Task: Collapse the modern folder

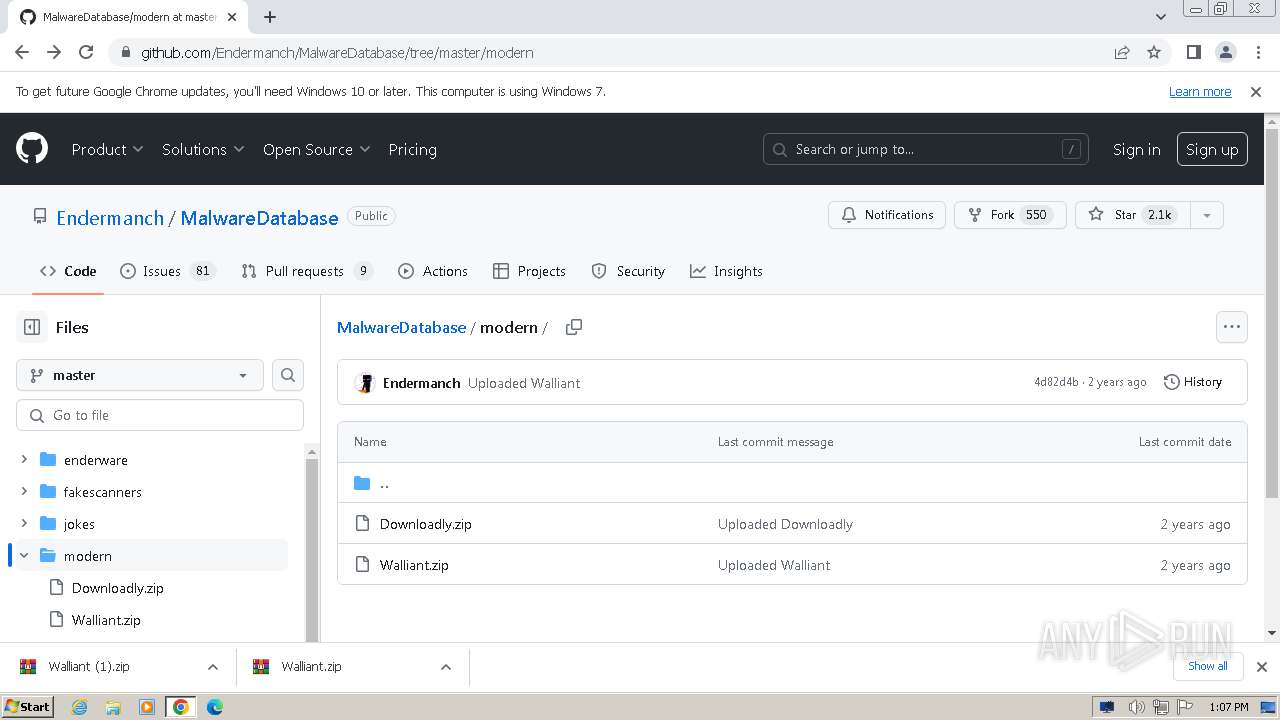Action: tap(24, 556)
